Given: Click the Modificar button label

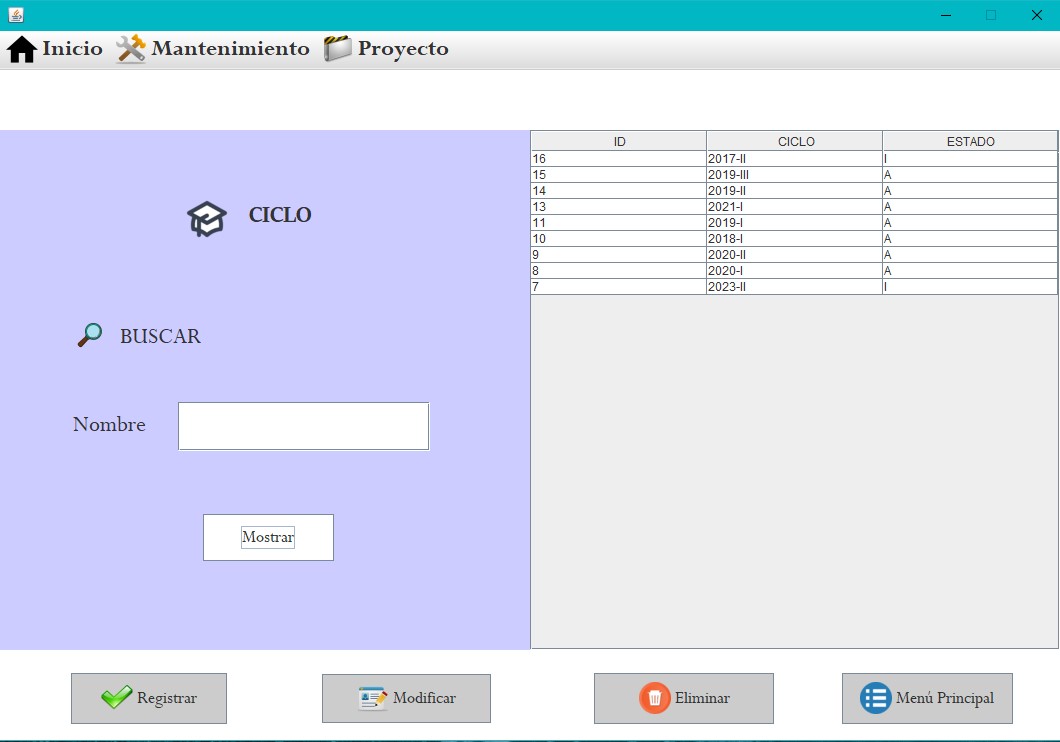Looking at the screenshot, I should (x=425, y=698).
